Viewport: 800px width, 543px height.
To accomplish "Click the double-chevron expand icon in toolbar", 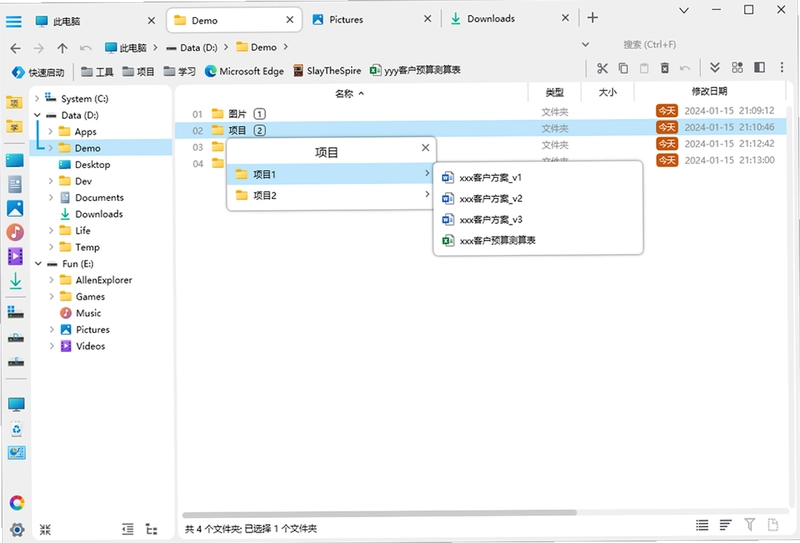I will 715,67.
